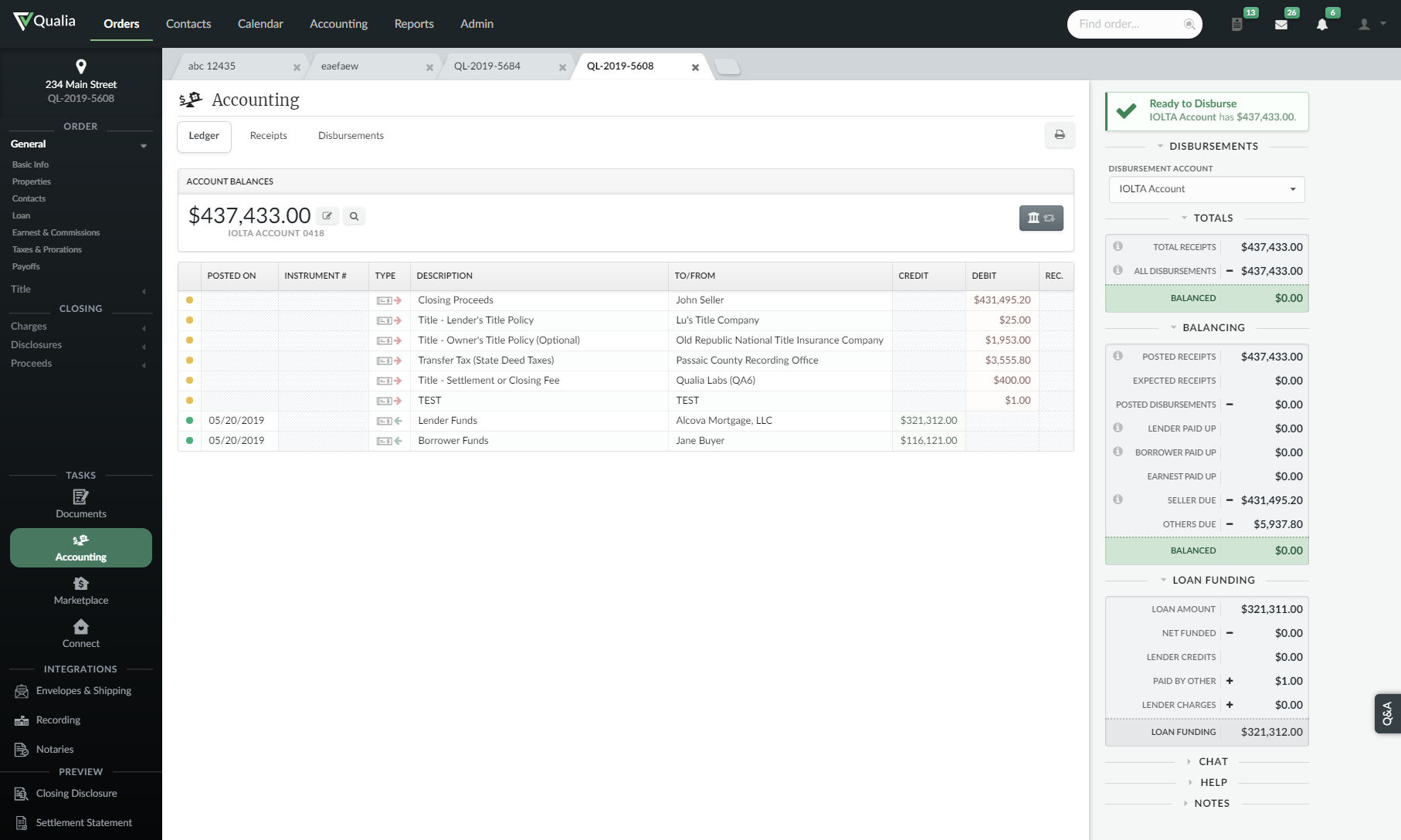Switch to the Disbursements tab
The image size is (1401, 840).
[351, 136]
